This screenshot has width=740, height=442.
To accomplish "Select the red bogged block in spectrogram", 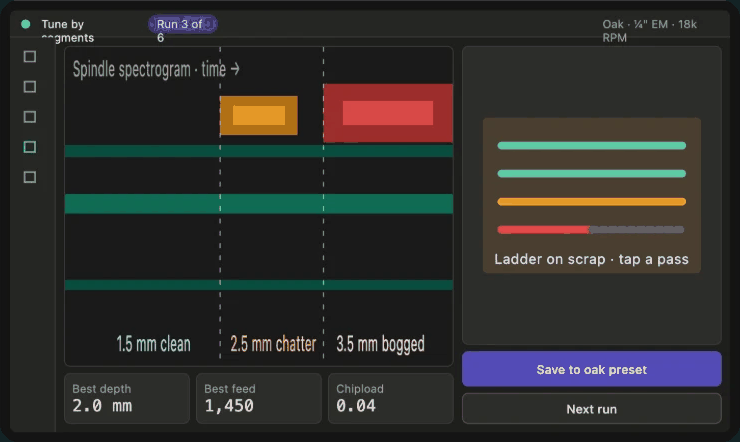I will 388,113.
